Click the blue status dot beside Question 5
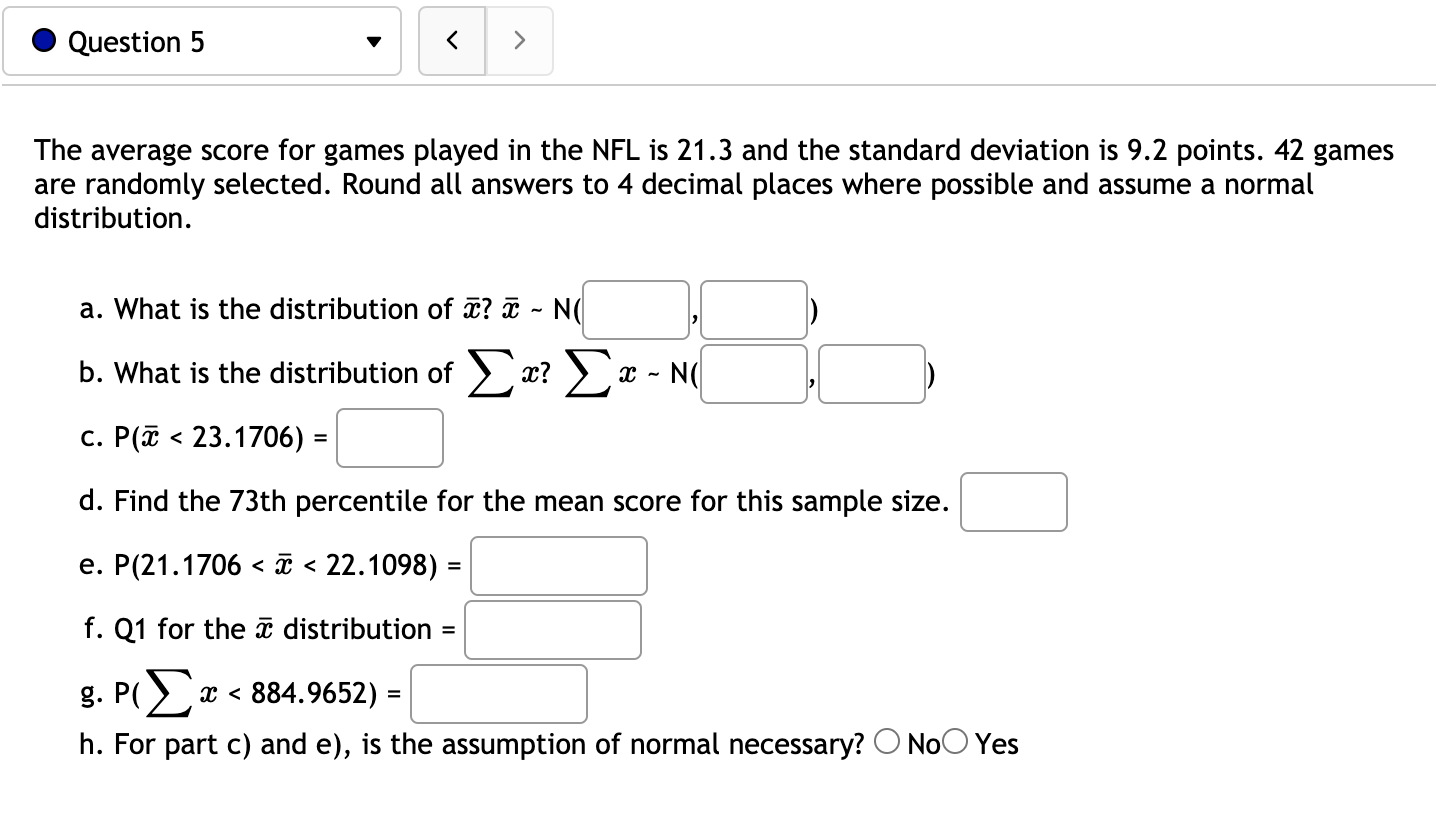1436x824 pixels. point(42,40)
